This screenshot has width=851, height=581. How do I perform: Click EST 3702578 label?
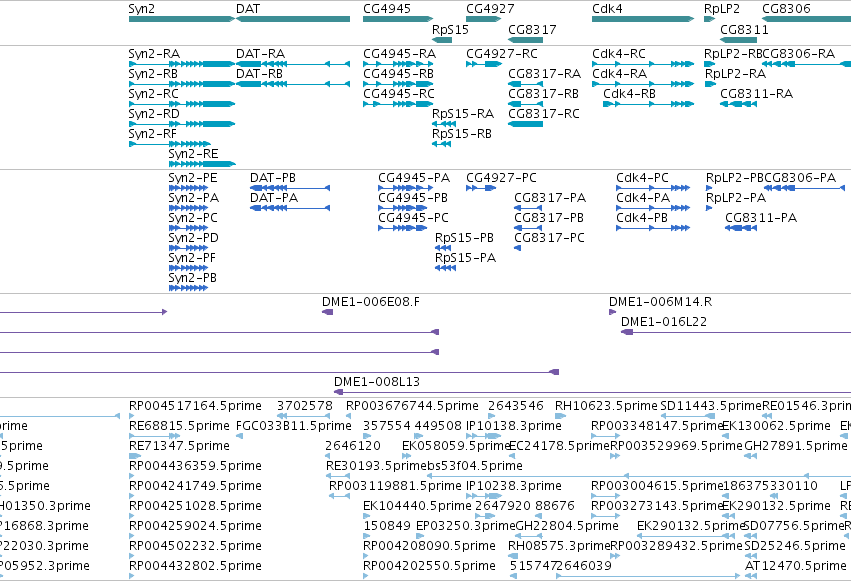click(304, 406)
